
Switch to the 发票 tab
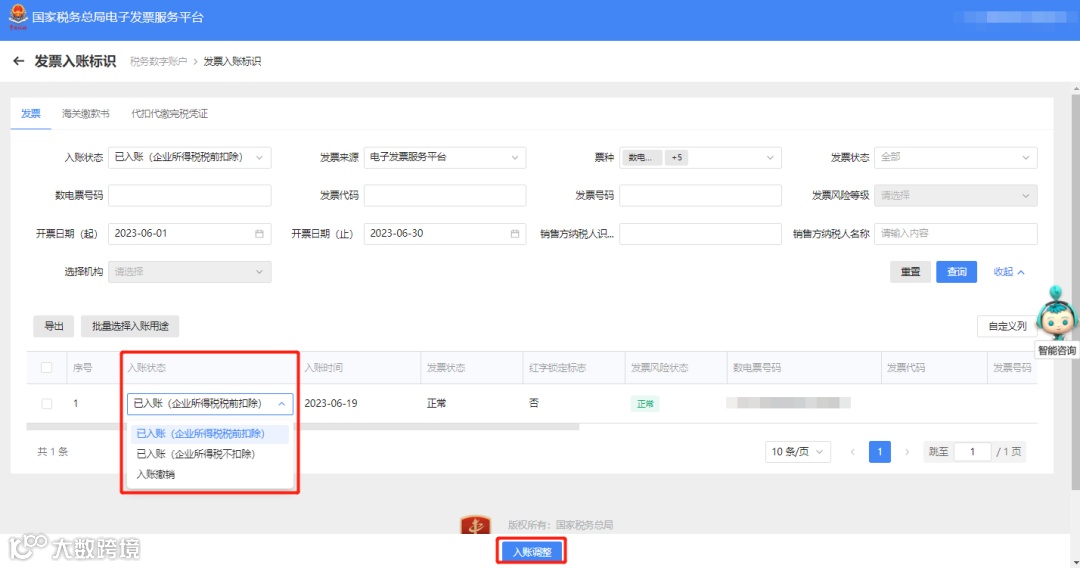[30, 114]
